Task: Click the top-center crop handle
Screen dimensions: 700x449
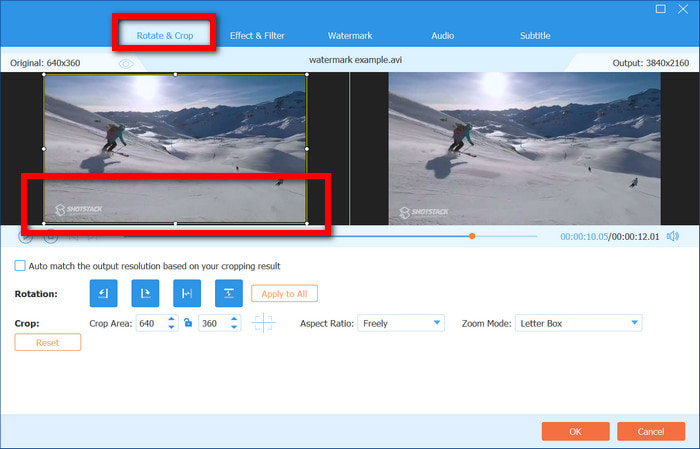Action: [175, 75]
